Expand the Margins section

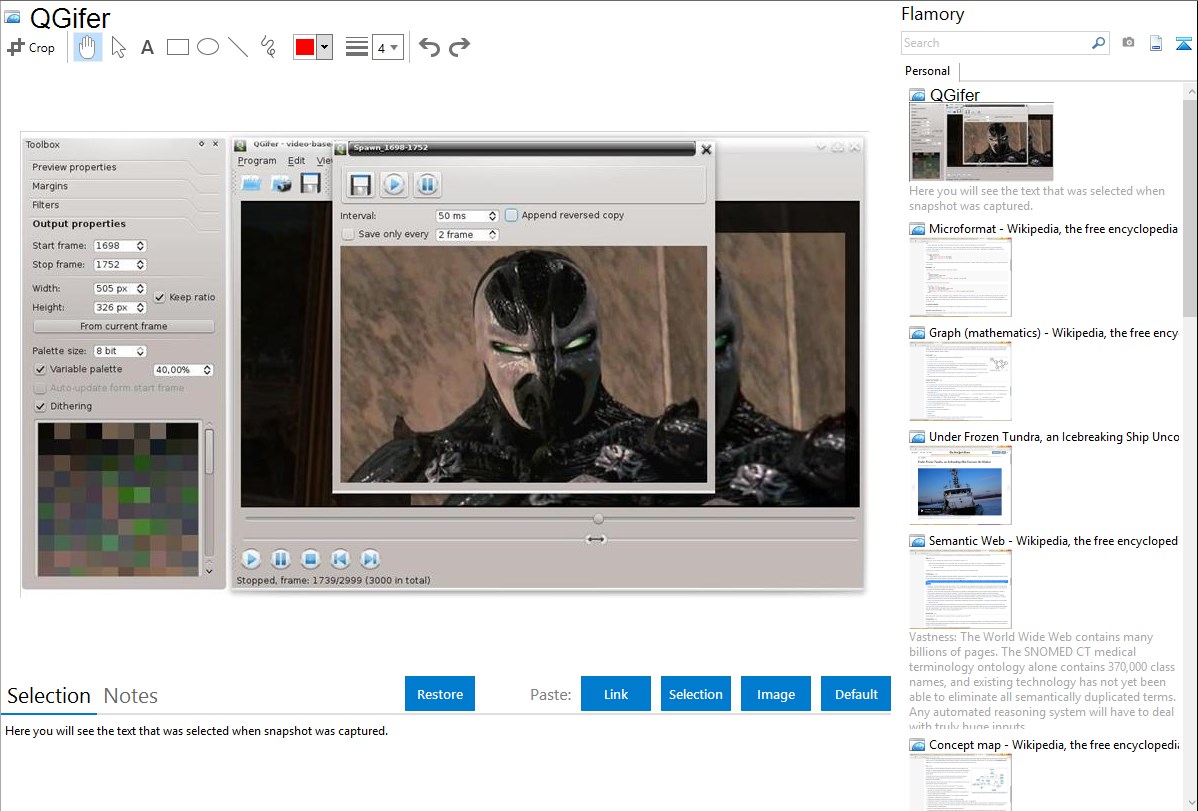(50, 187)
